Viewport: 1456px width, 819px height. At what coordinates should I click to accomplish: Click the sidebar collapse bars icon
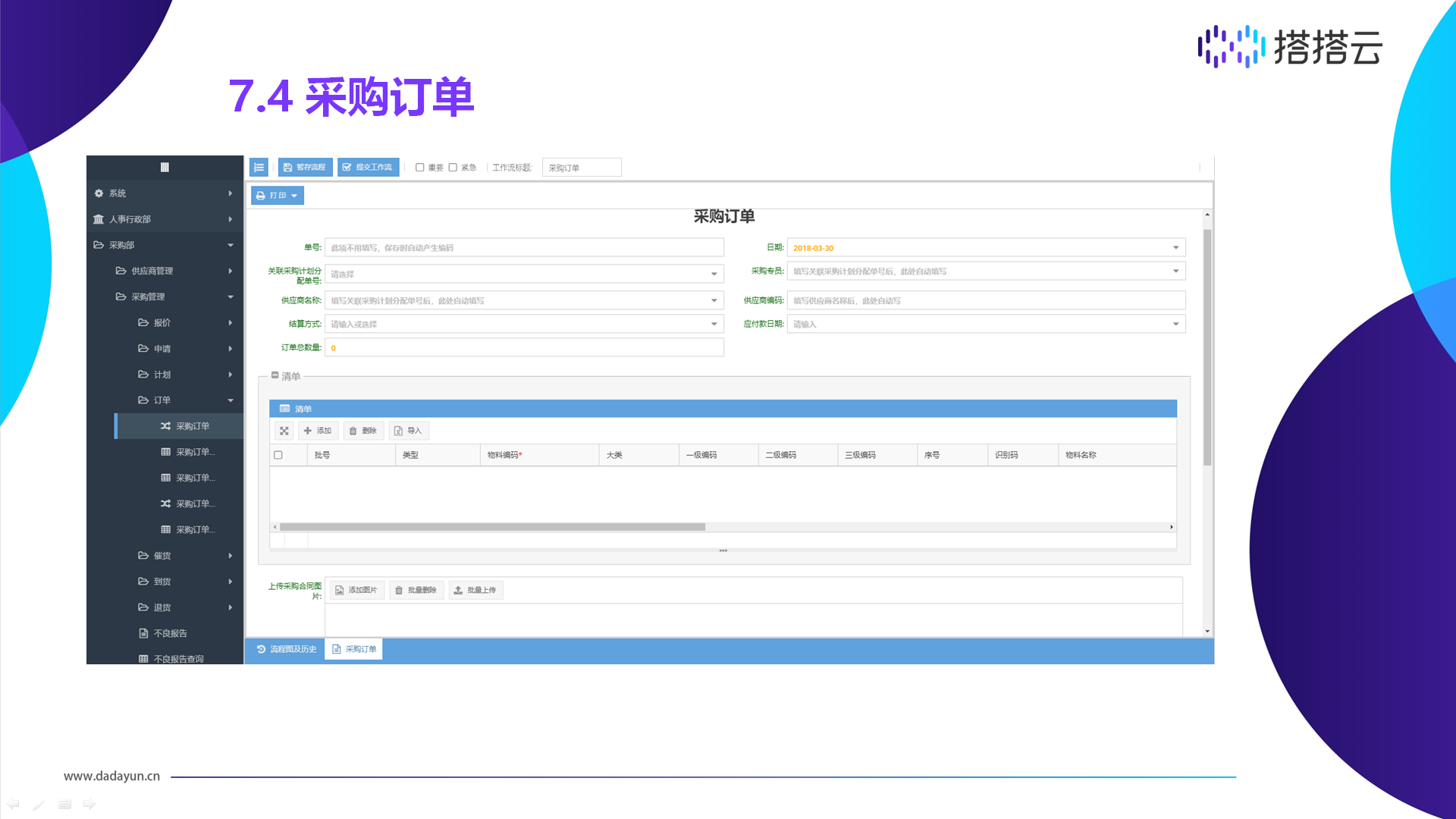click(165, 168)
